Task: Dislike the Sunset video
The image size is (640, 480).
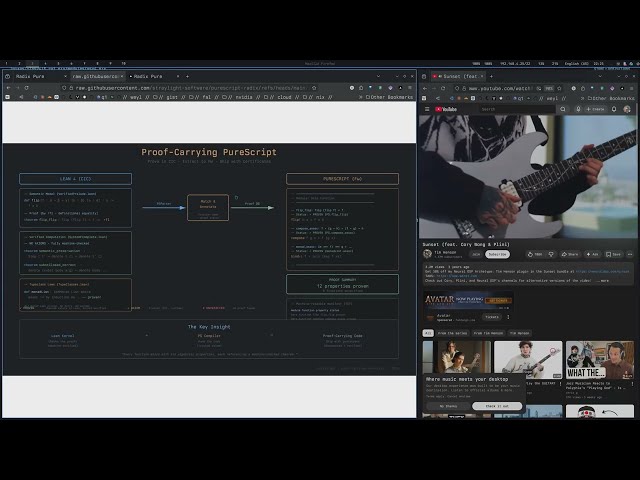Action: click(x=551, y=254)
